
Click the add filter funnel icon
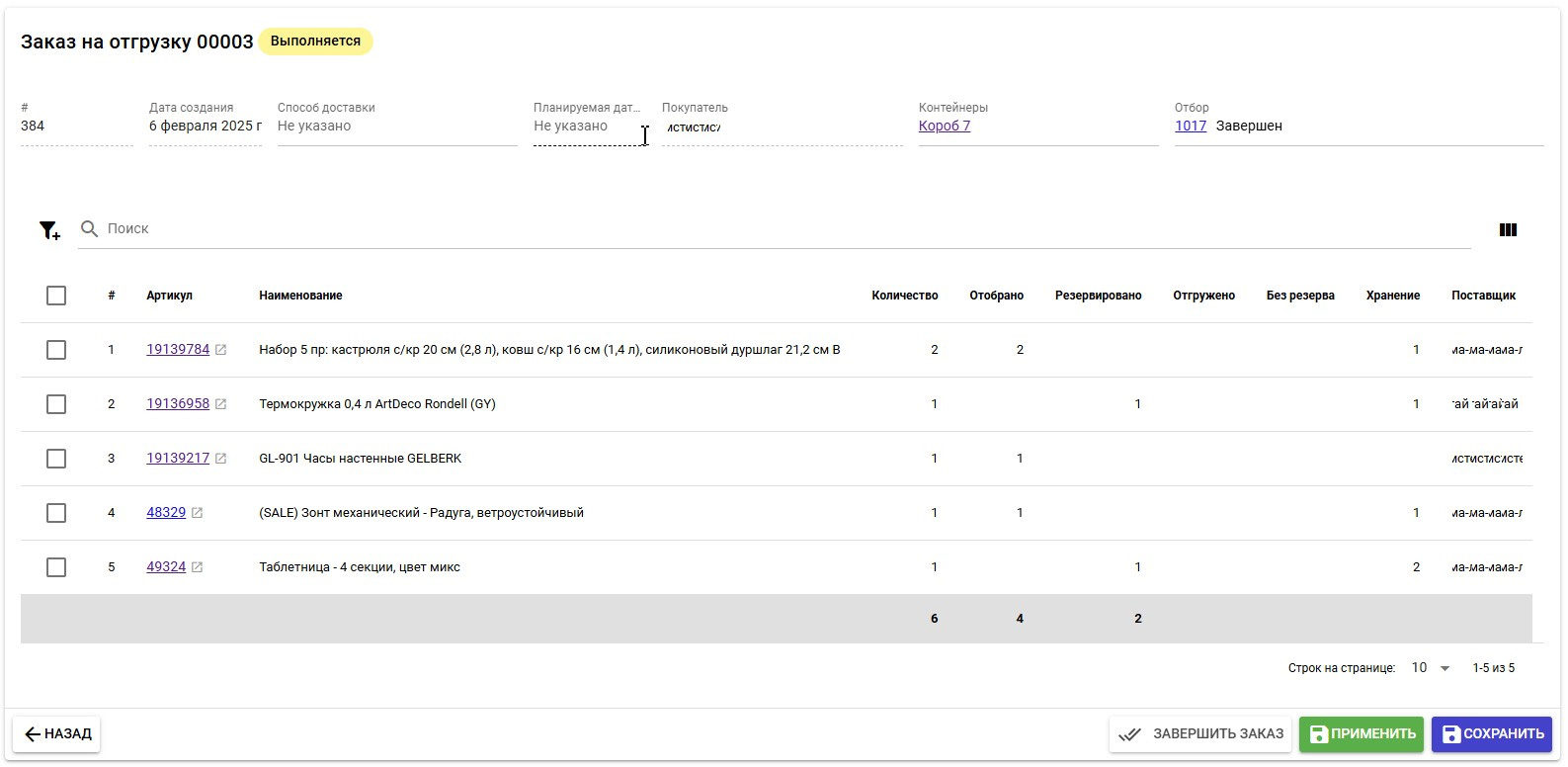click(48, 230)
